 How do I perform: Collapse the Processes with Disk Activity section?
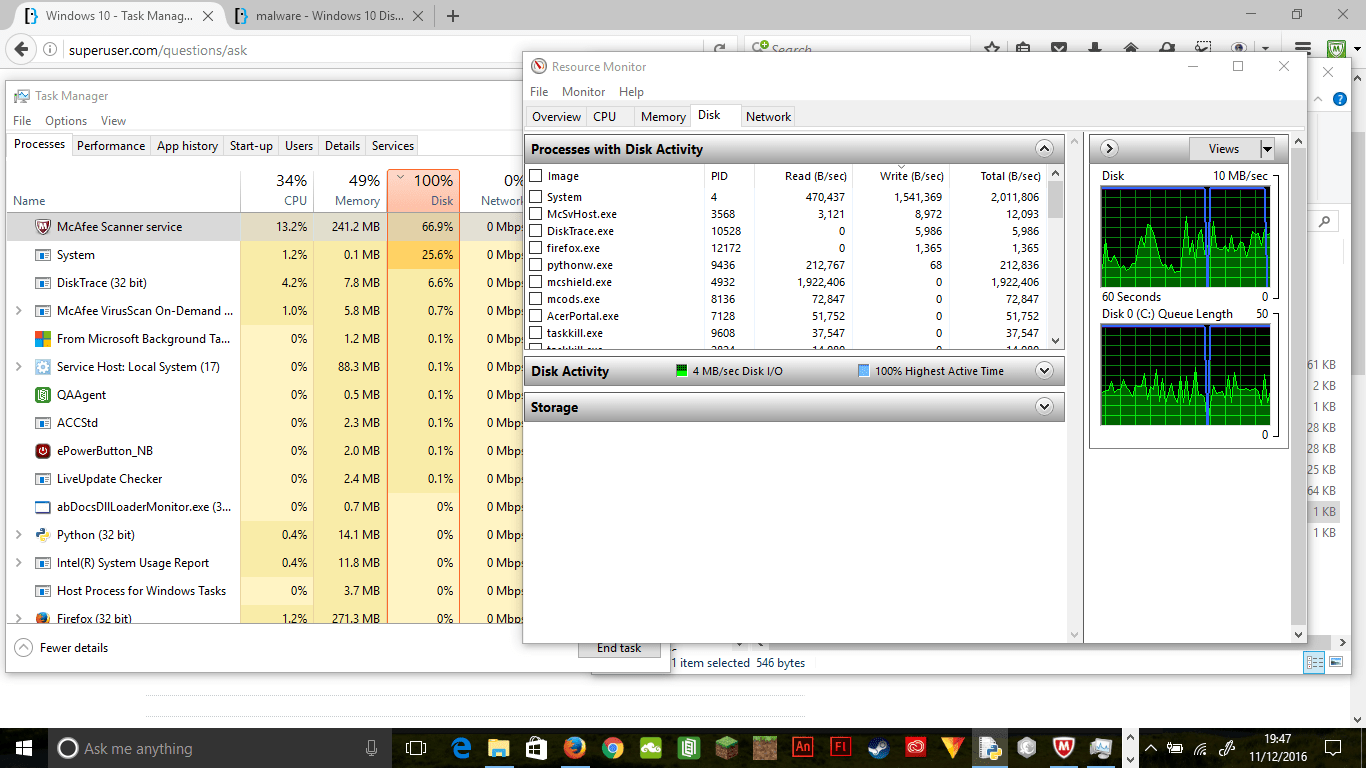(x=1044, y=148)
